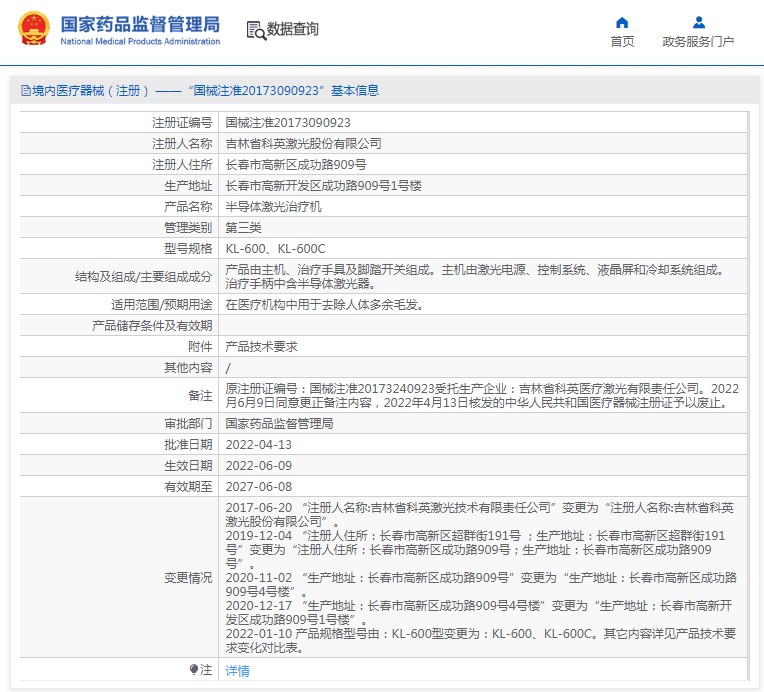The height and width of the screenshot is (692, 764).
Task: Click the national emblem logo
Action: [x=32, y=29]
